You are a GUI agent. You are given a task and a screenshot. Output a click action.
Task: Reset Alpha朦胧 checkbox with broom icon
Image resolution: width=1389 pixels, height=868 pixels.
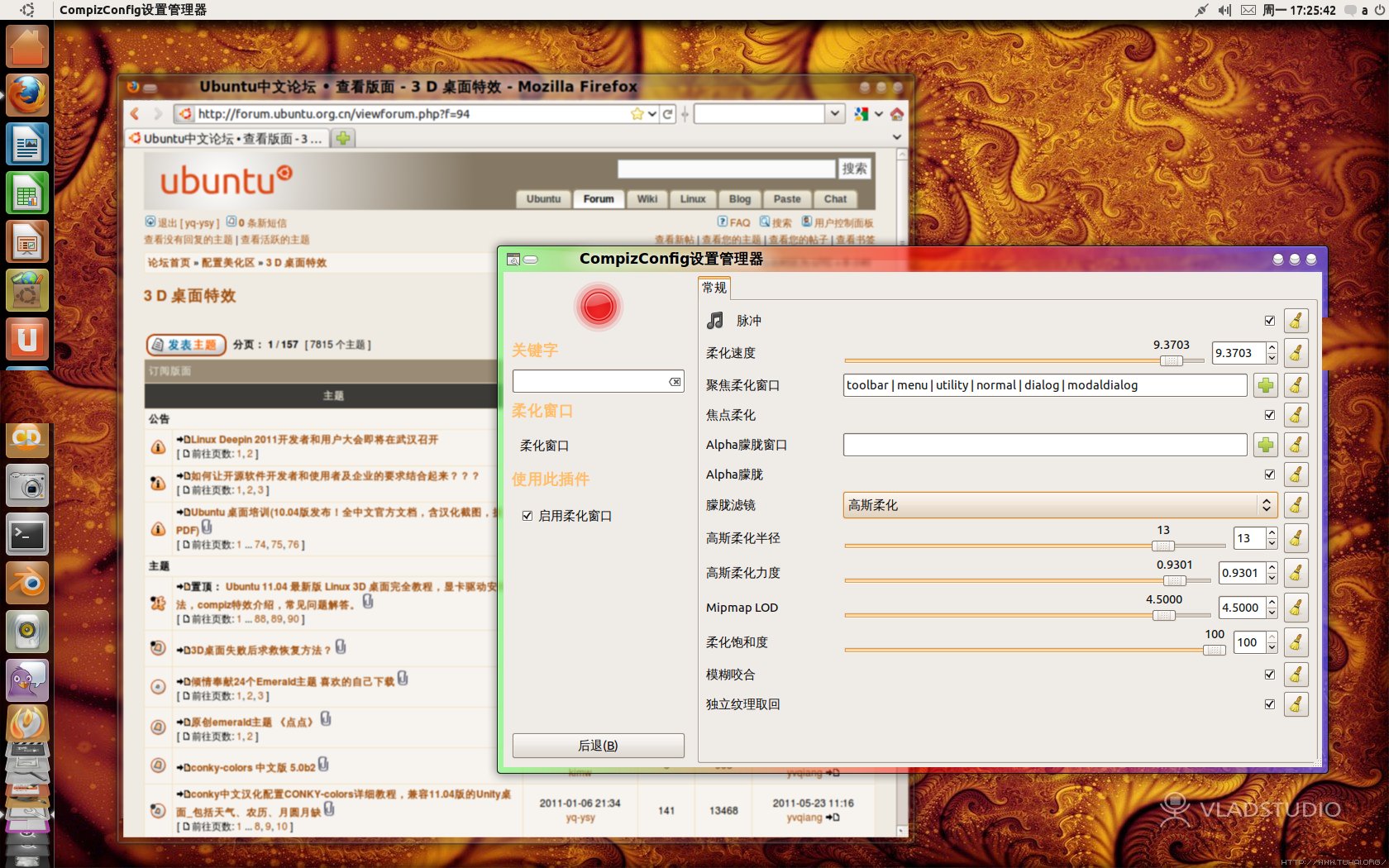pos(1296,475)
